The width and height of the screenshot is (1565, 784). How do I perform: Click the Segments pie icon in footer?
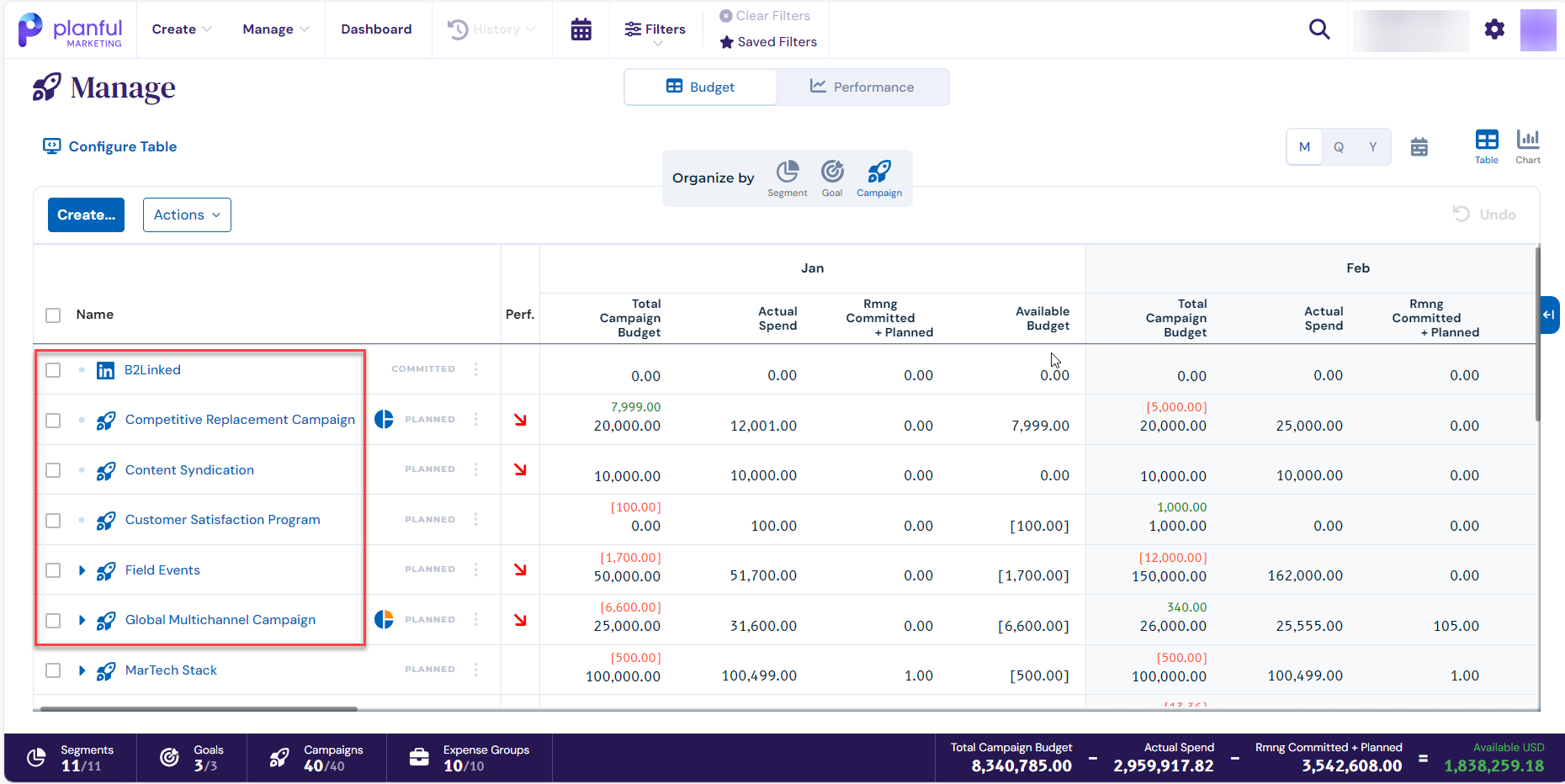pos(36,758)
